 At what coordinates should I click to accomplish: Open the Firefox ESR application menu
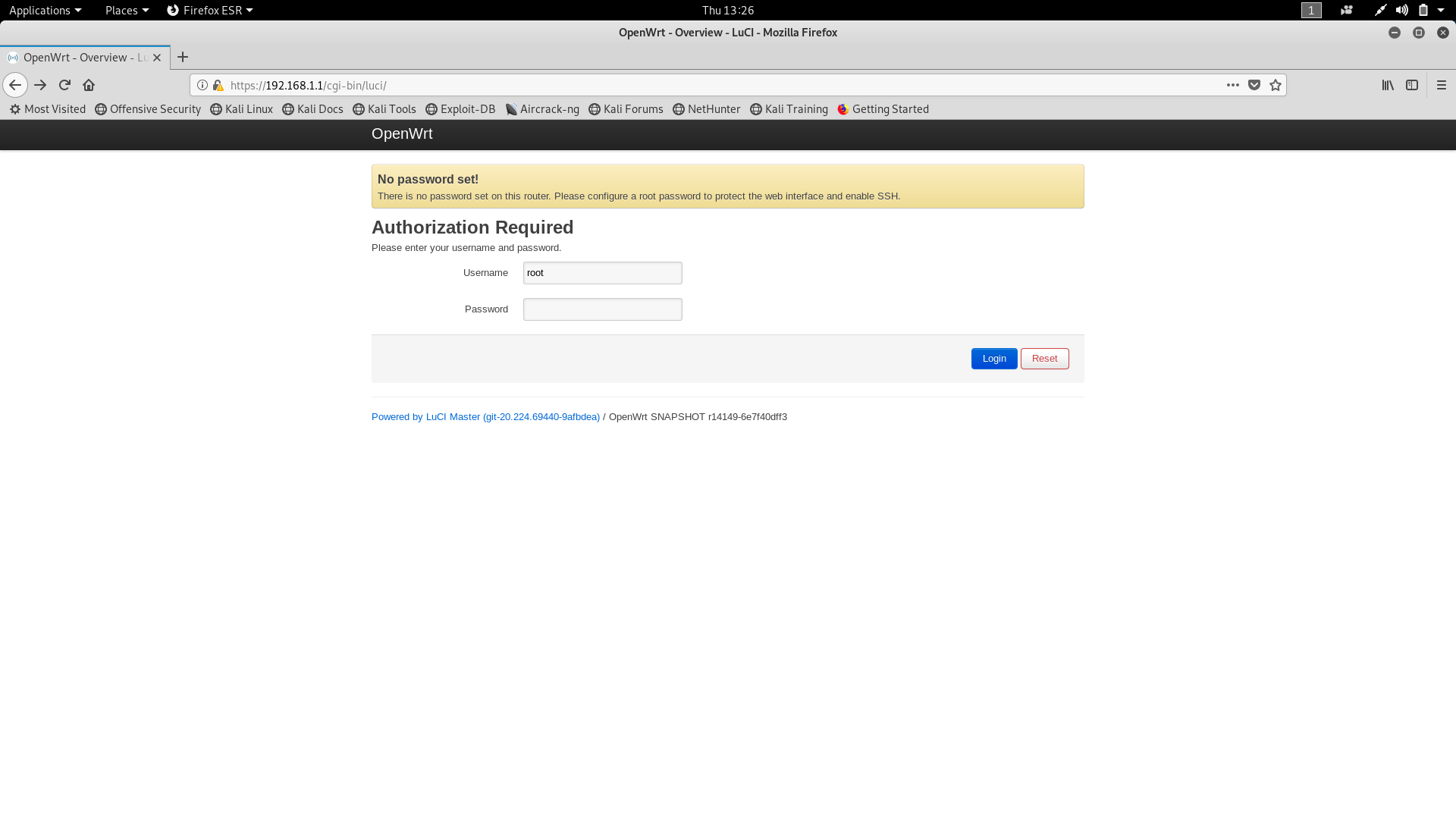[210, 10]
